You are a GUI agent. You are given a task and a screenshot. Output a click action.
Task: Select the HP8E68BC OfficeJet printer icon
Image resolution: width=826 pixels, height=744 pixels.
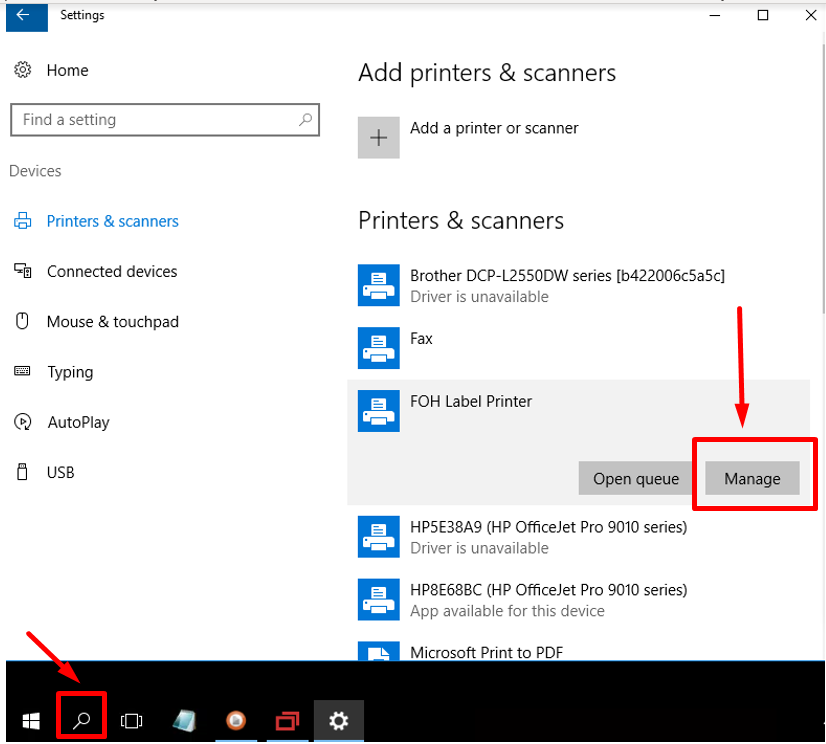379,600
